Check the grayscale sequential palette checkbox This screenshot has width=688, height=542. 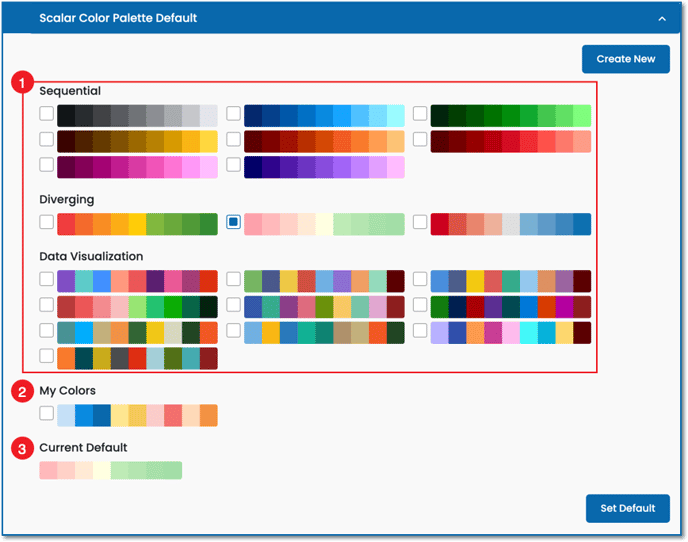(47, 113)
